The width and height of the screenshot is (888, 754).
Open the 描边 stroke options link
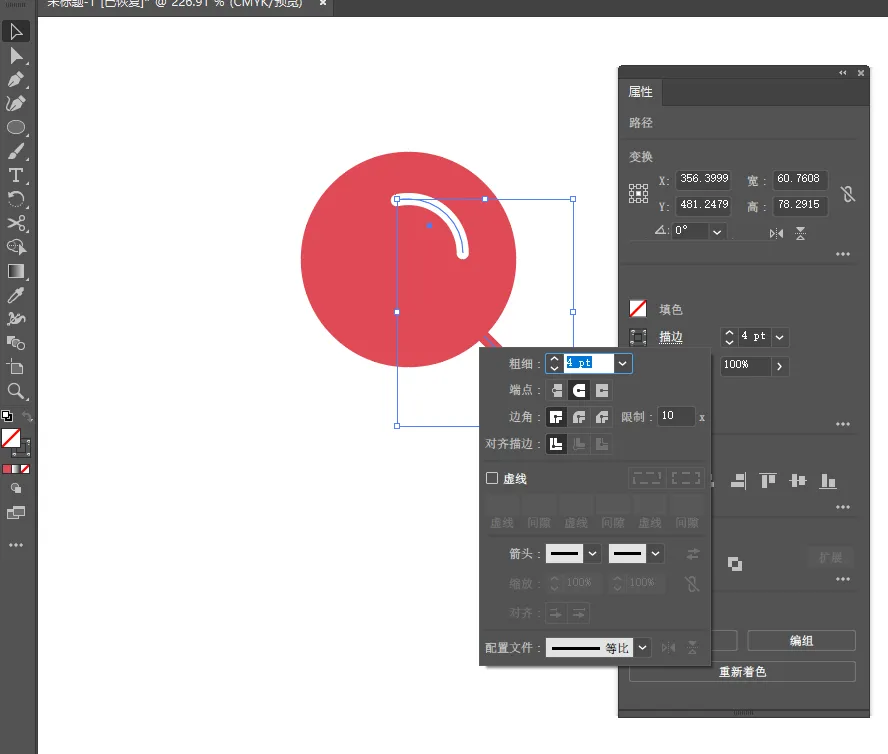[x=671, y=337]
